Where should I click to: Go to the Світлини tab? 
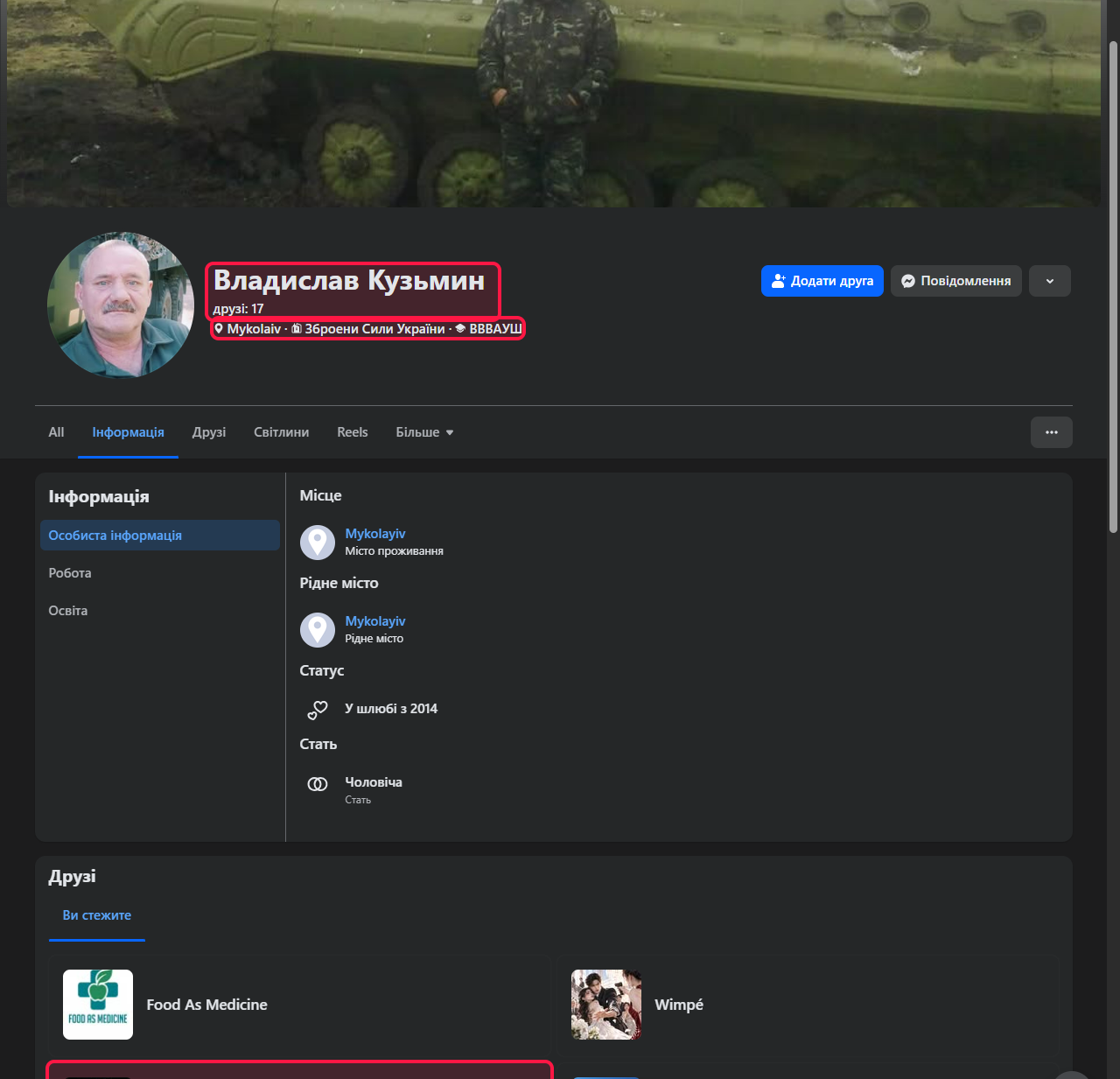[x=282, y=432]
